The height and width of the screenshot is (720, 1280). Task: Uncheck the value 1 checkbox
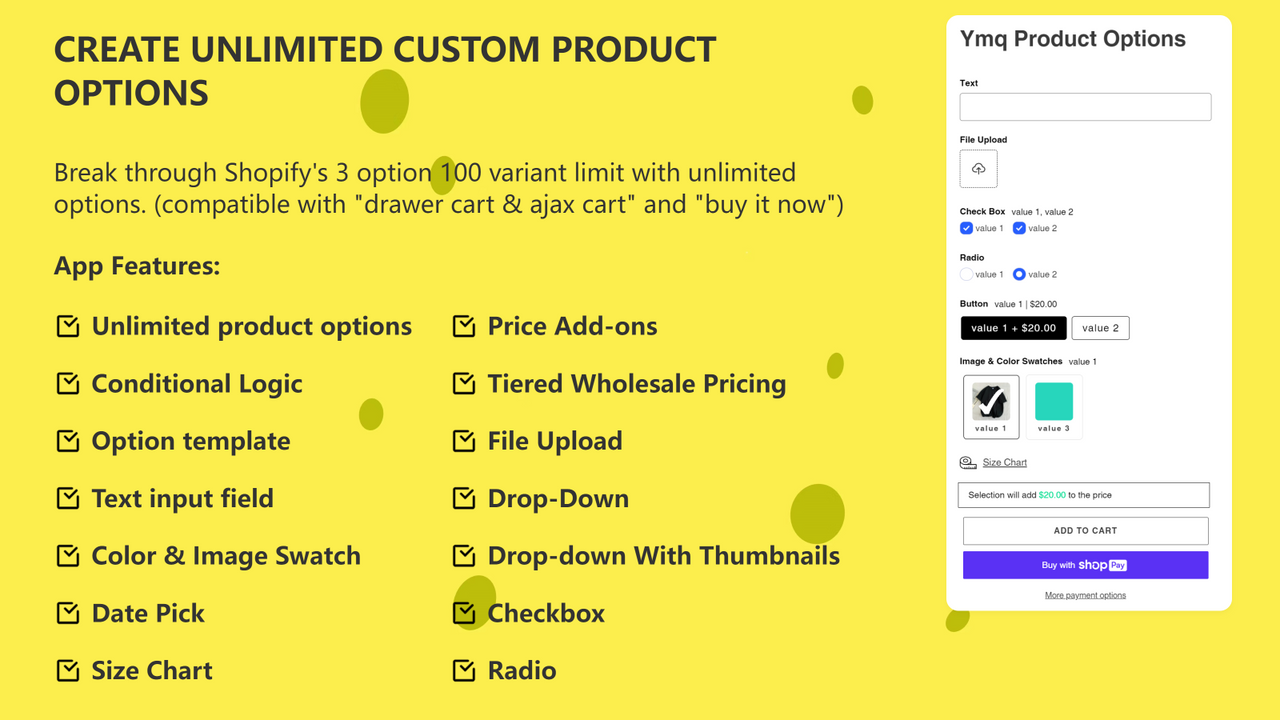(x=964, y=228)
